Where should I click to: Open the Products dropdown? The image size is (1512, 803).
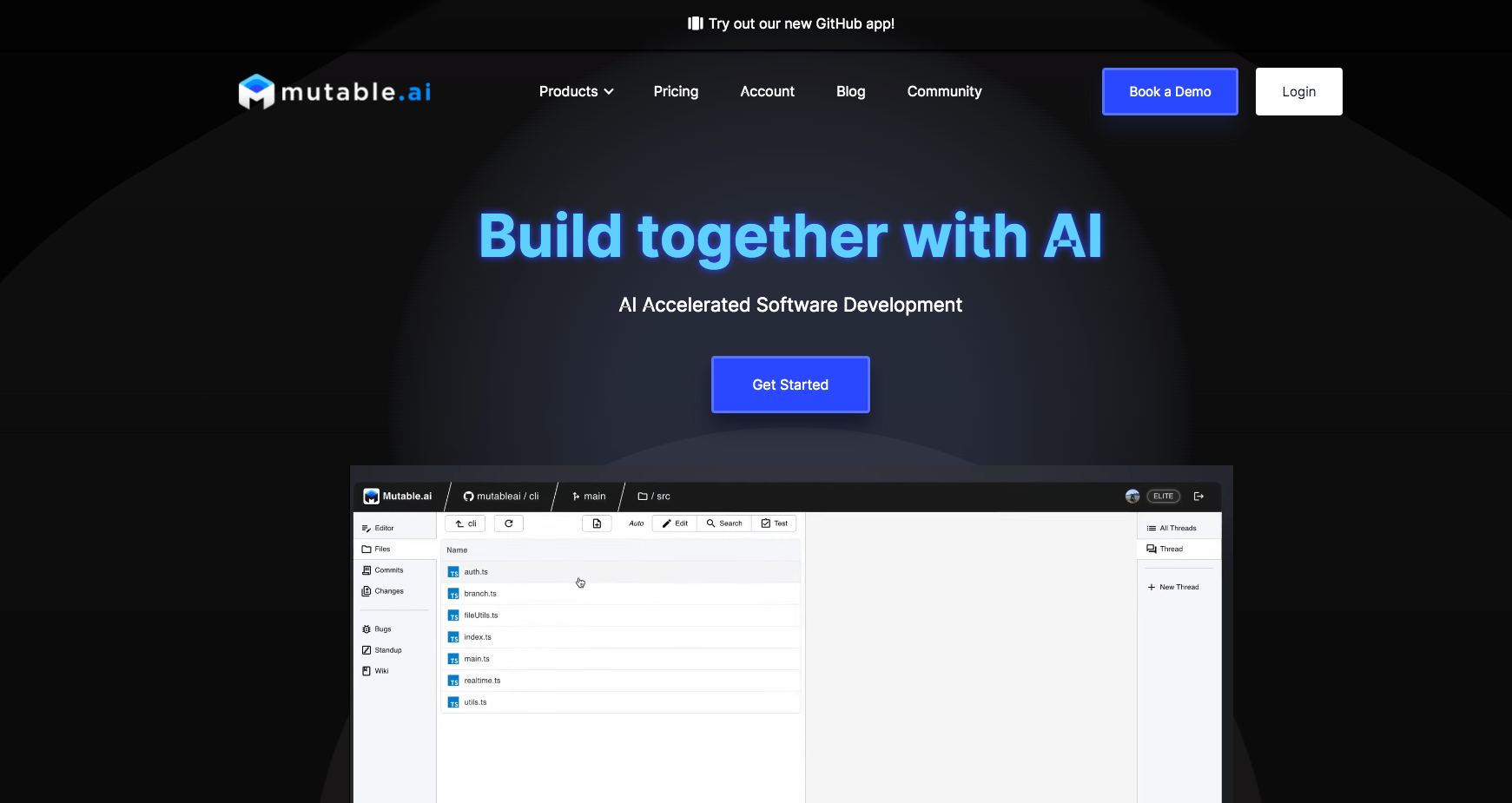575,91
